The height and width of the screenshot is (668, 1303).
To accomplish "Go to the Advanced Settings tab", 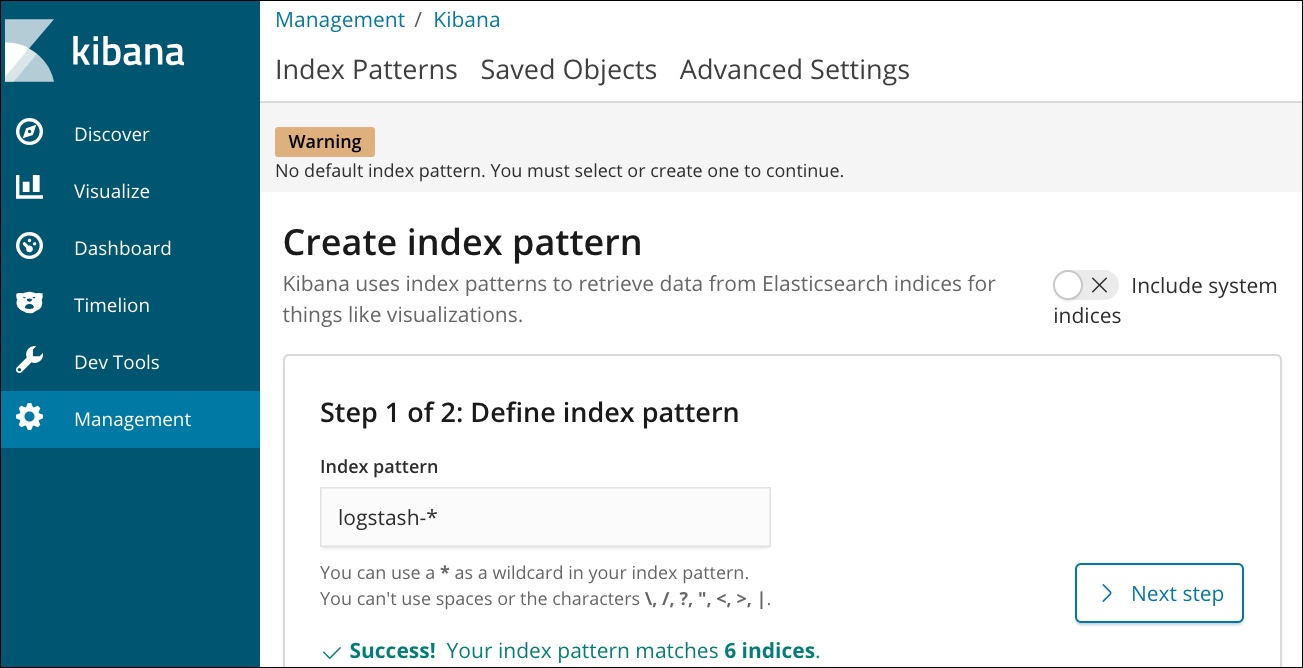I will click(x=794, y=70).
